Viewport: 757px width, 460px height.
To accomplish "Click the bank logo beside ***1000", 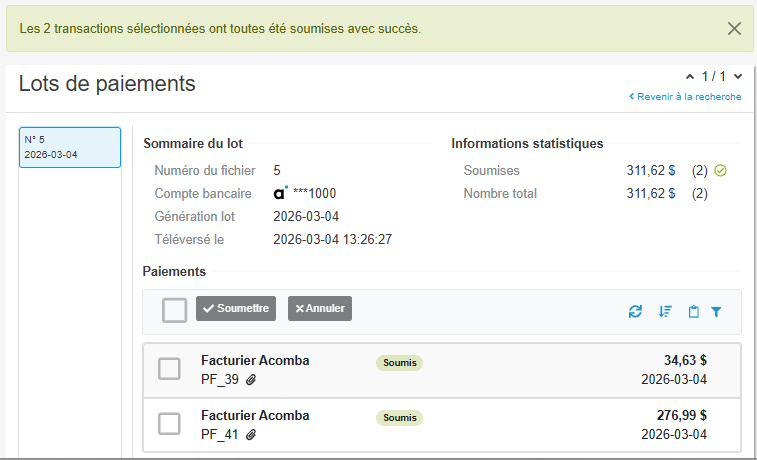I will point(280,193).
